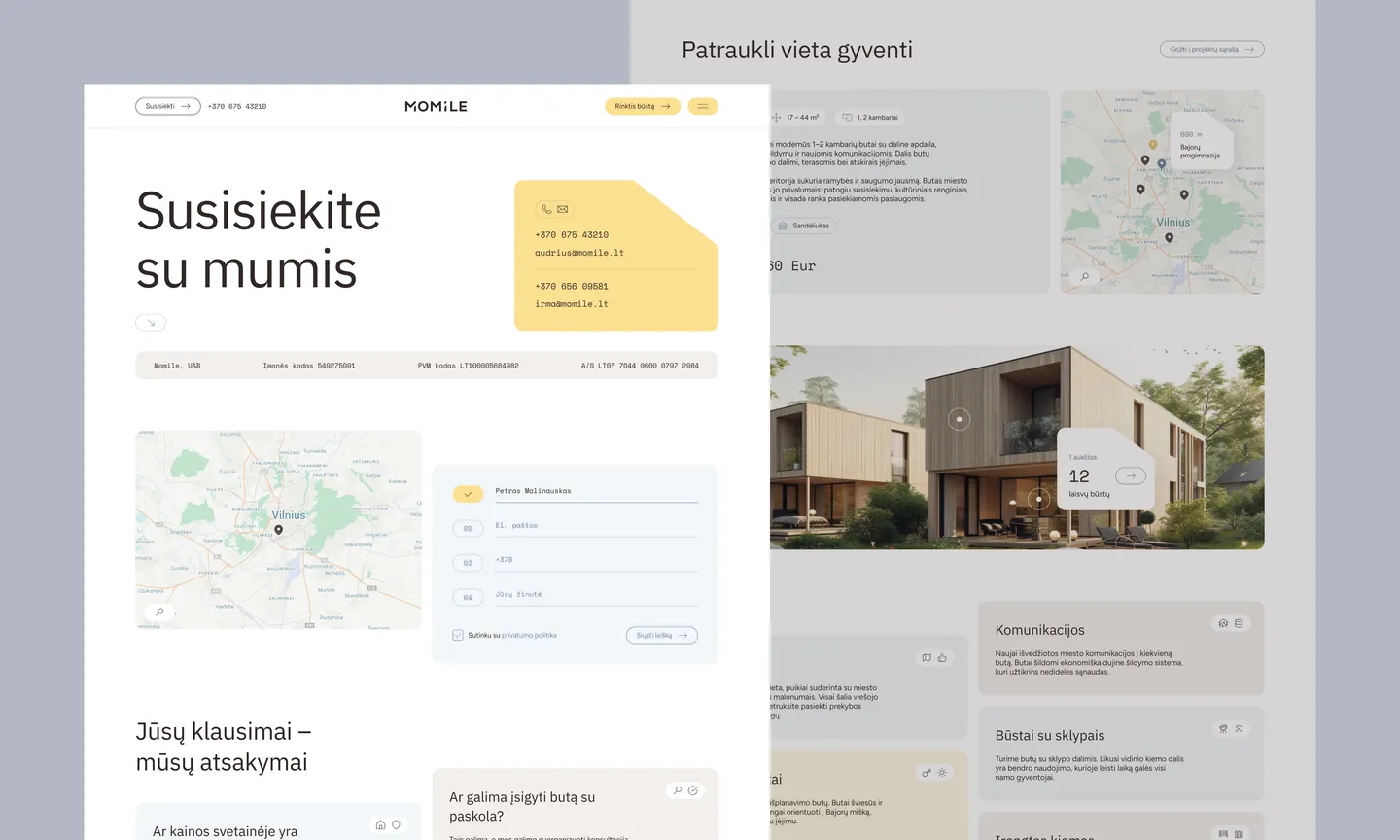
Task: Click the 'Būstai su sklypais' card title
Action: click(1050, 736)
